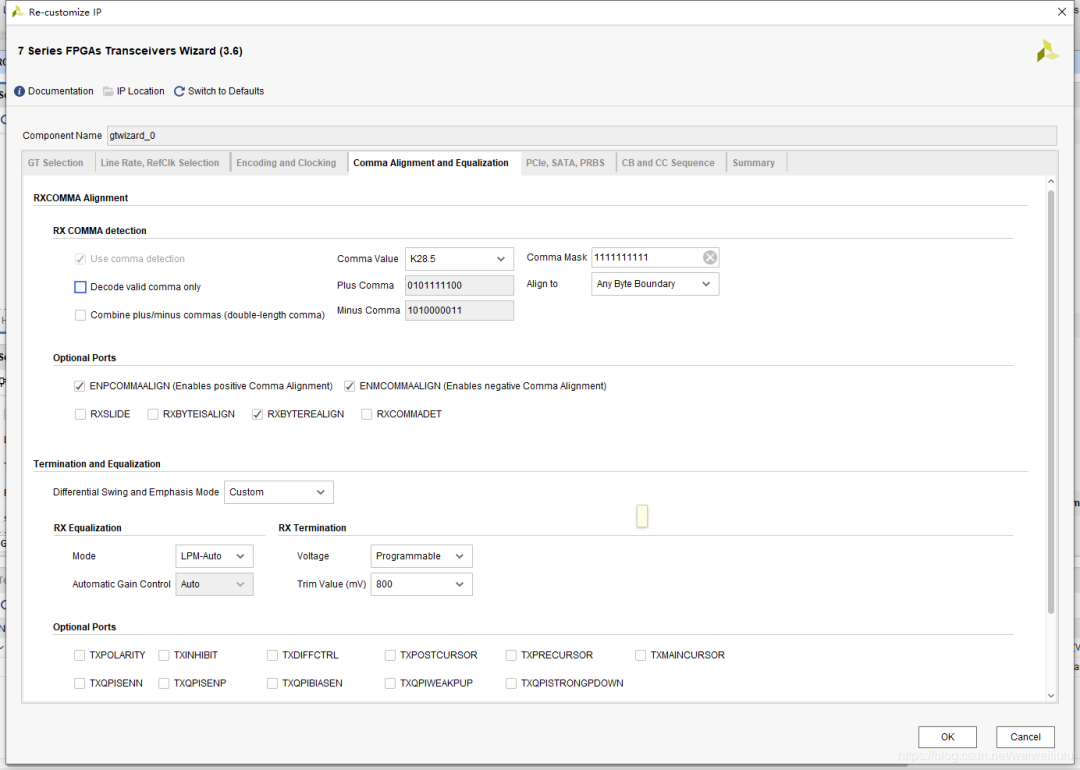Click the OK button

[x=947, y=737]
